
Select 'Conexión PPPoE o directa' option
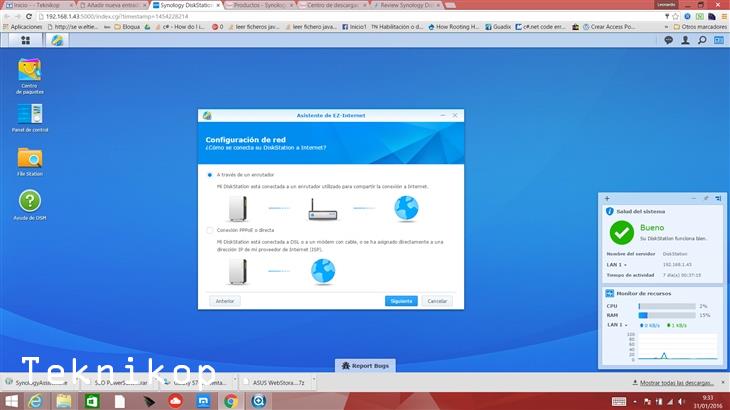pos(209,230)
